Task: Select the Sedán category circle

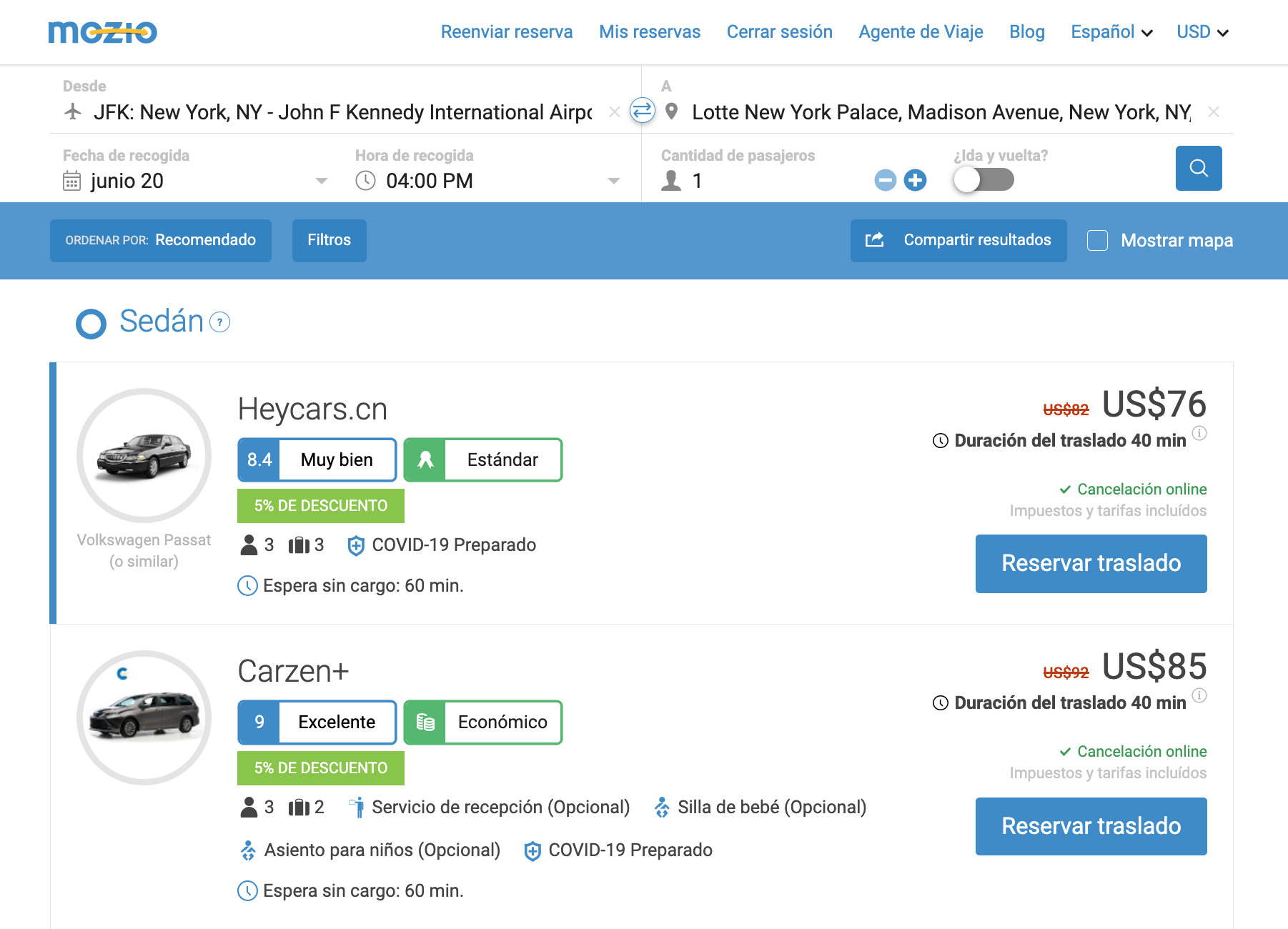Action: tap(91, 324)
